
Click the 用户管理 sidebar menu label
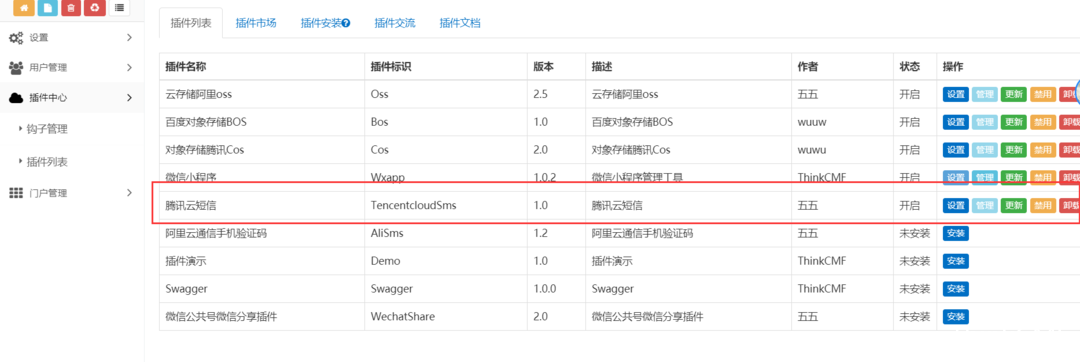pos(48,68)
